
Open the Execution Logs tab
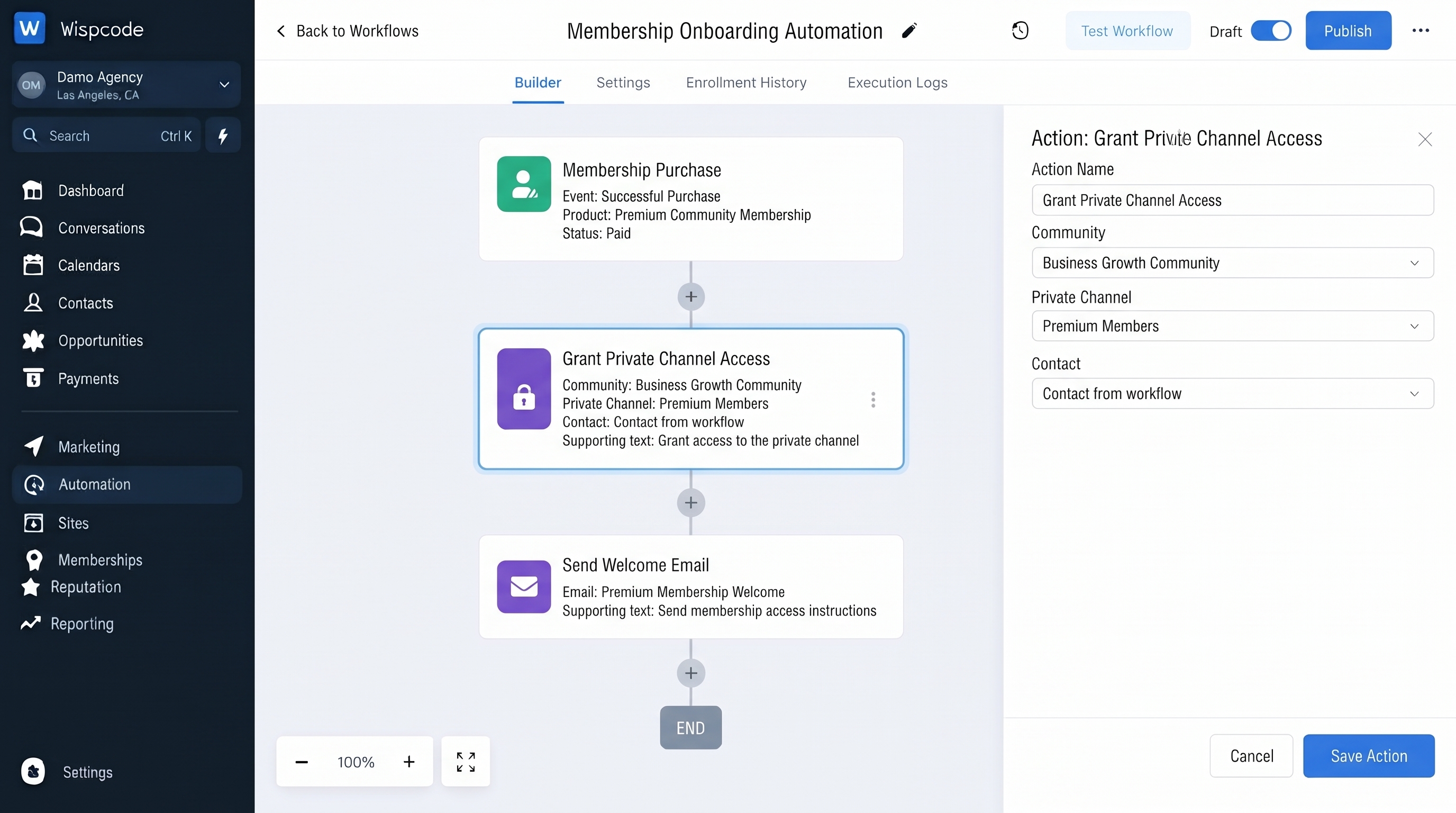click(897, 83)
